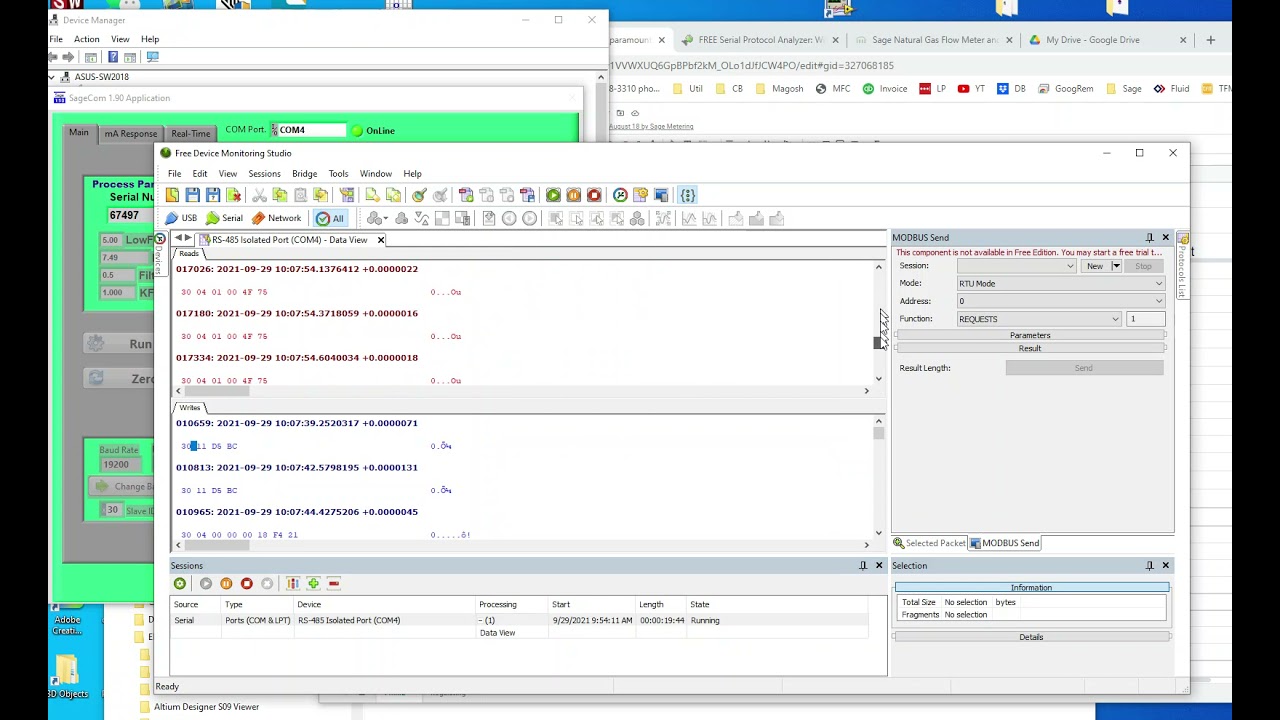The width and height of the screenshot is (1280, 720).
Task: Click the green add-session icon in Sessions panel
Action: (180, 584)
